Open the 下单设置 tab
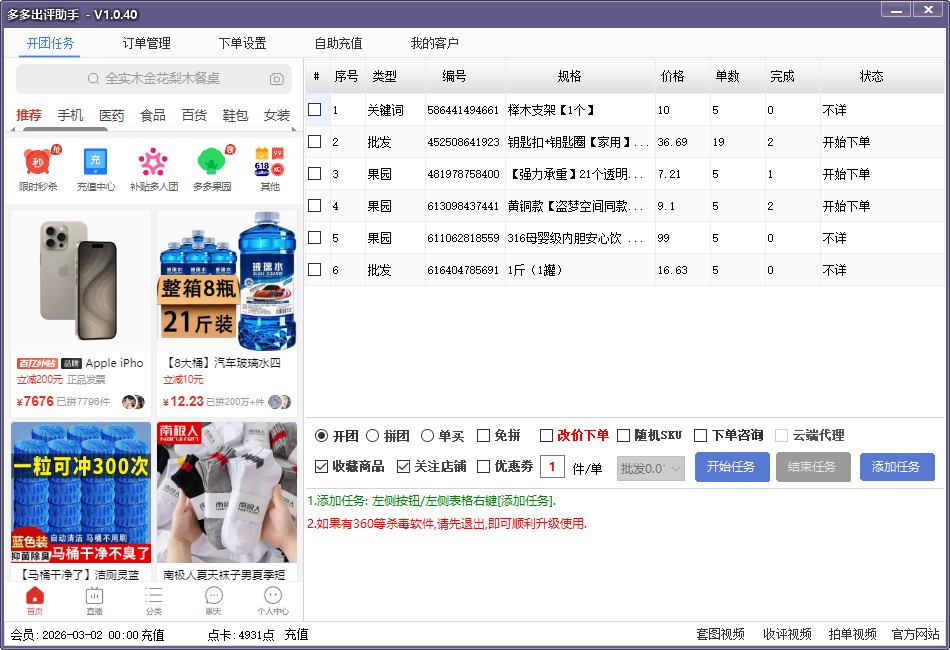The height and width of the screenshot is (650, 950). [242, 43]
